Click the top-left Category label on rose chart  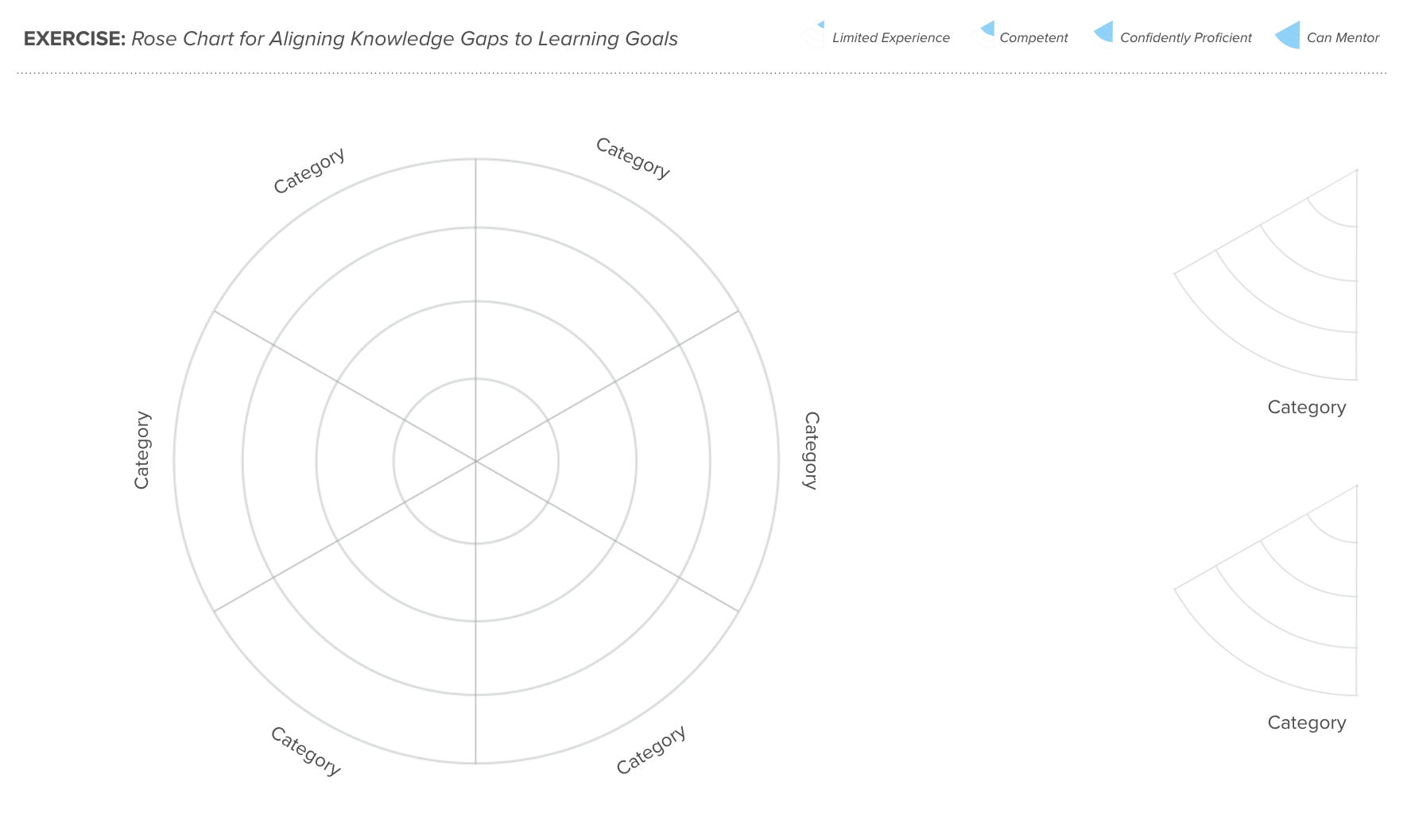pos(310,170)
